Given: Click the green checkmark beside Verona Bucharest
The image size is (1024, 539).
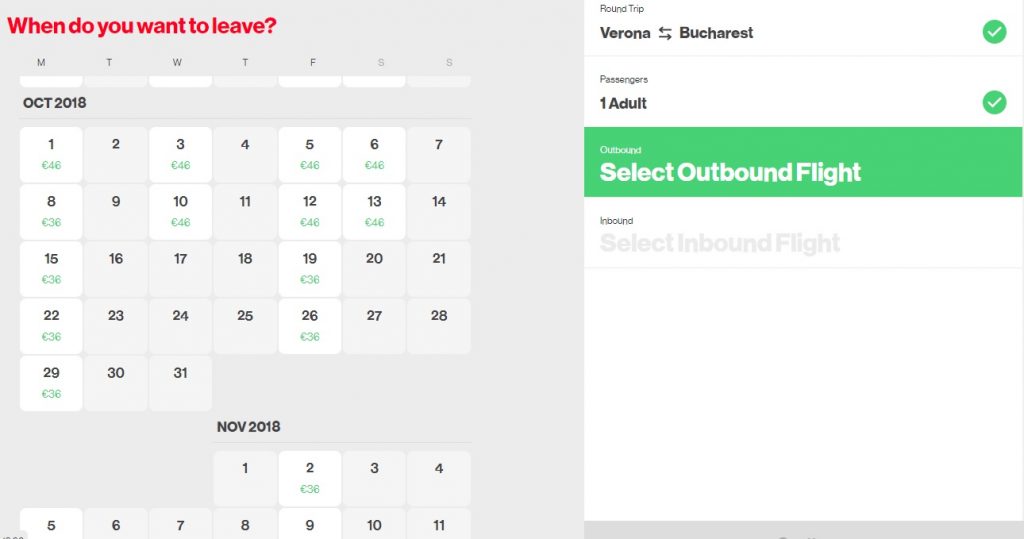Looking at the screenshot, I should pyautogui.click(x=993, y=32).
